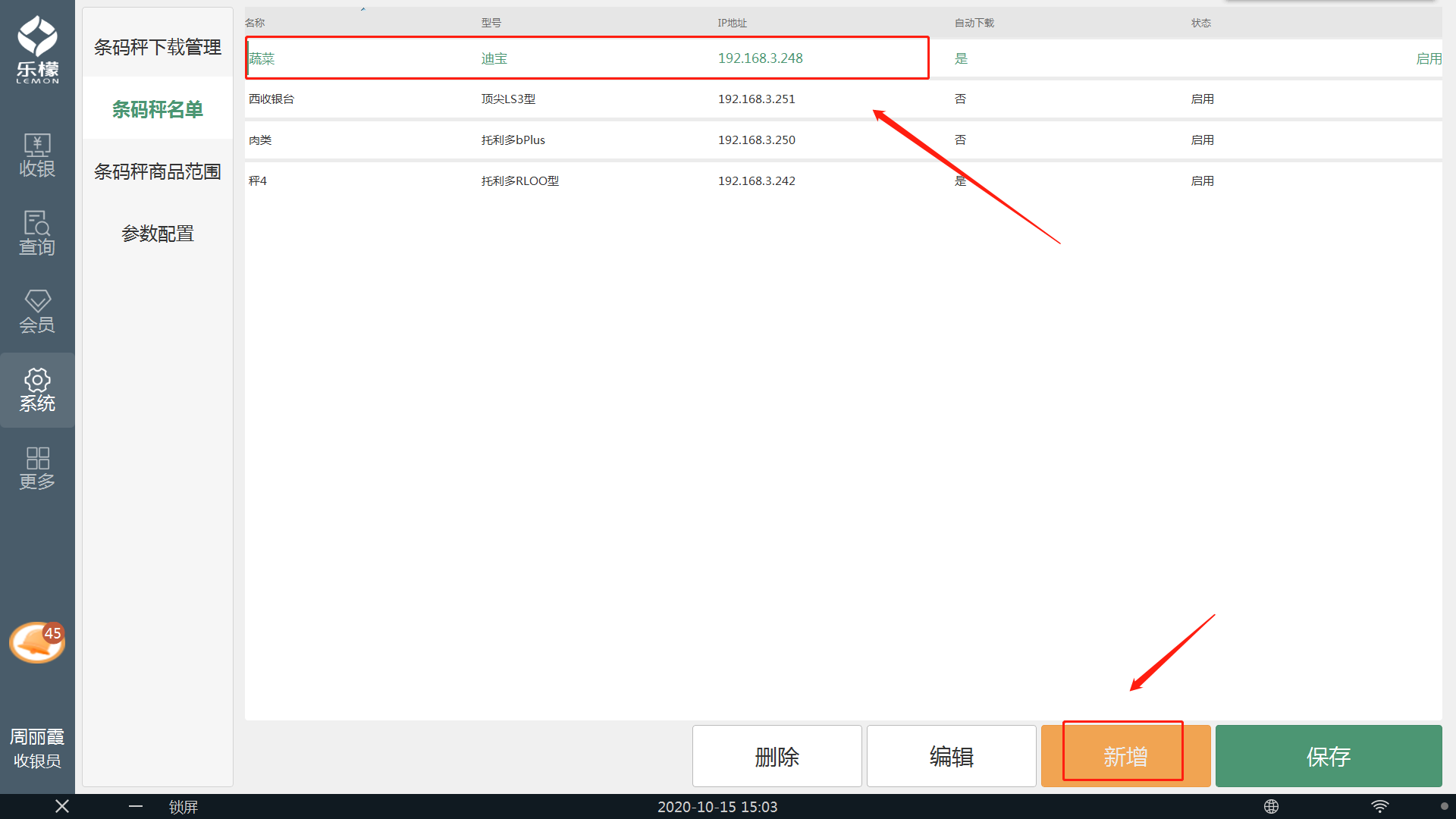The width and height of the screenshot is (1456, 819).
Task: Sort by IP地址 column header
Action: pyautogui.click(x=732, y=23)
